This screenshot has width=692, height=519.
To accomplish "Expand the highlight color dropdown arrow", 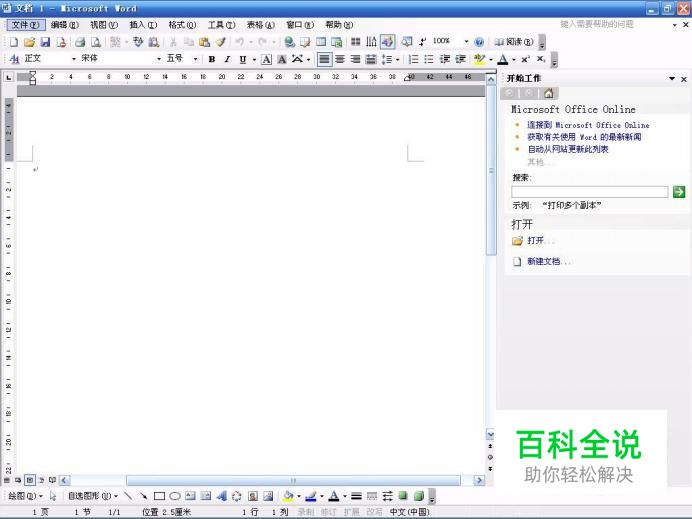I will click(491, 59).
